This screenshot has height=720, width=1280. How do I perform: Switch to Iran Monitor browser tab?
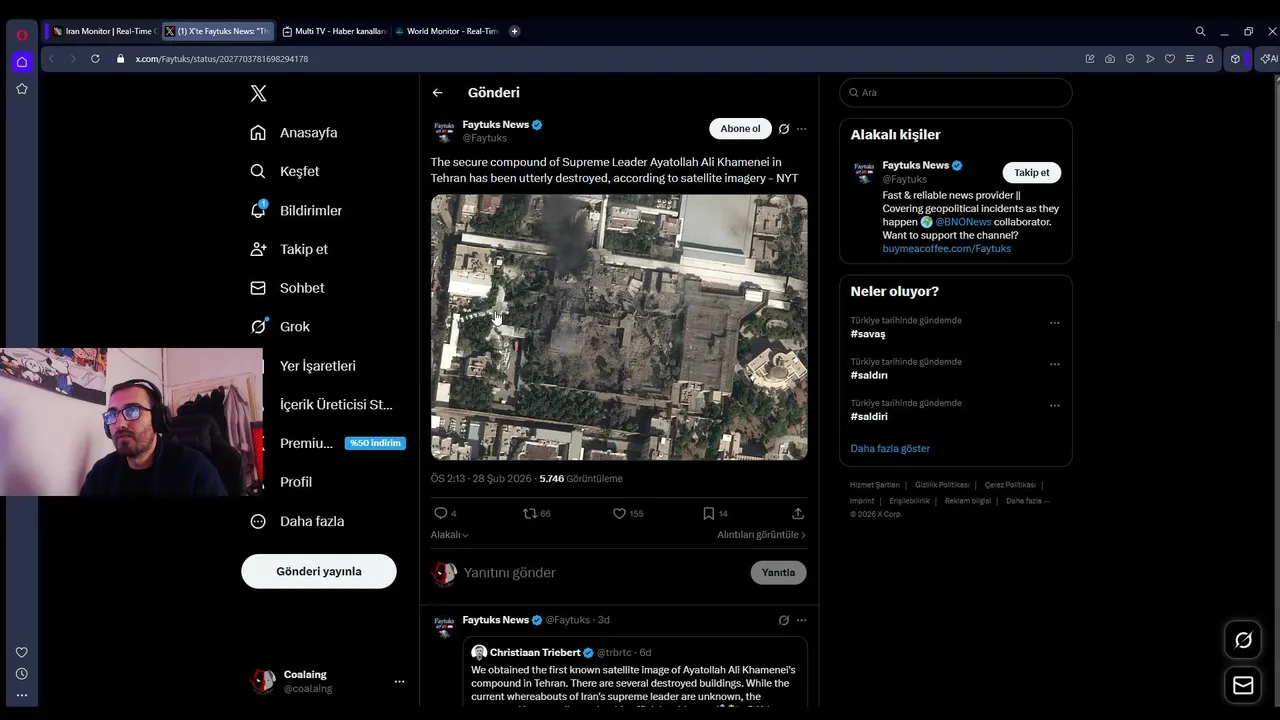tap(103, 31)
